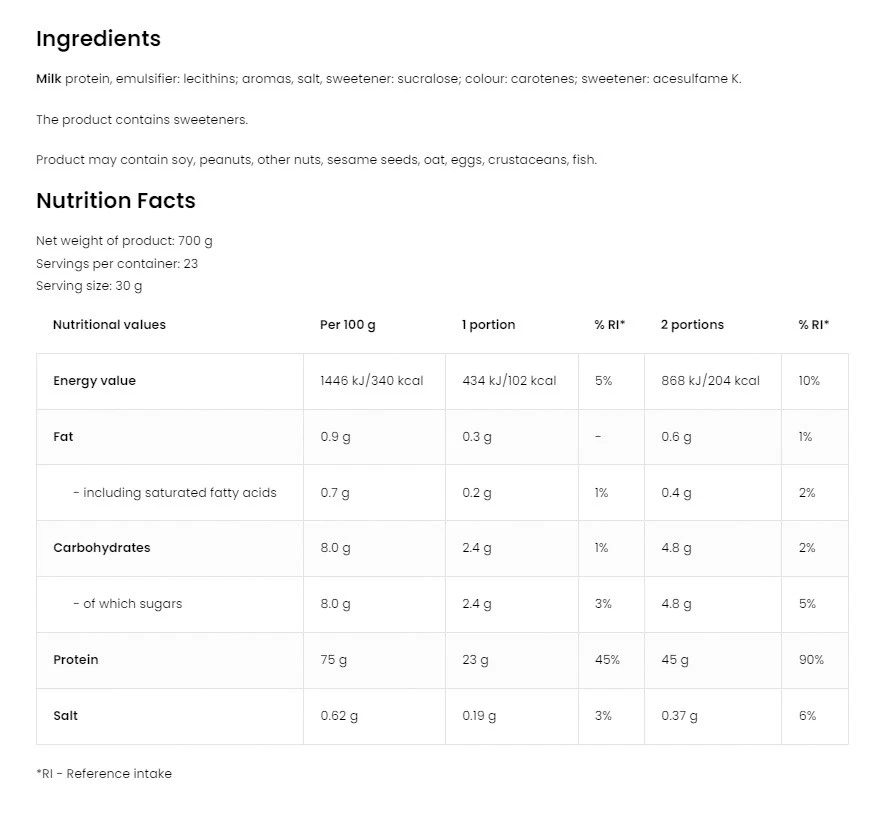Click the Protein row label
The height and width of the screenshot is (814, 887).
click(76, 660)
